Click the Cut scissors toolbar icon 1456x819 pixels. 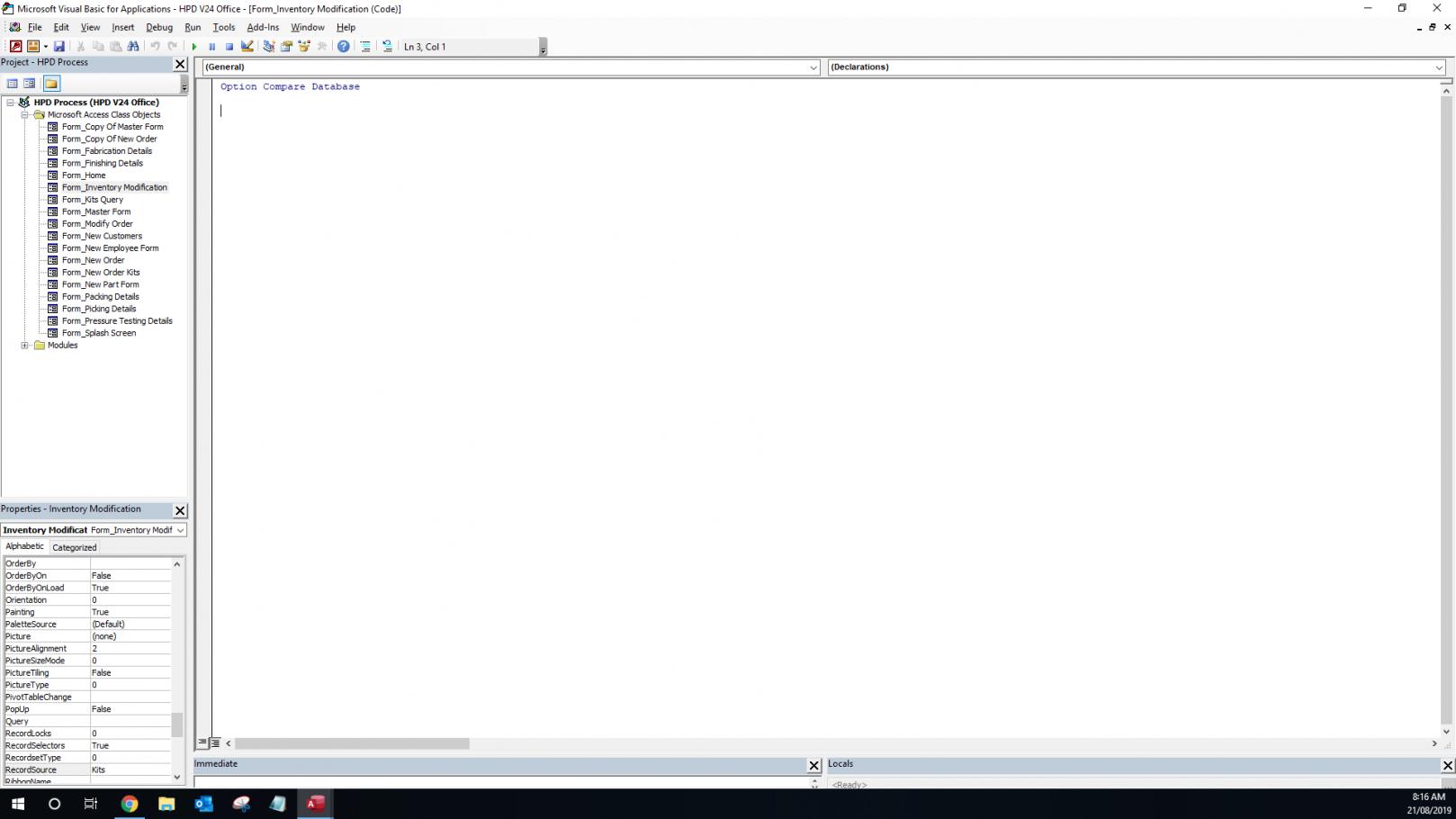coord(81,47)
